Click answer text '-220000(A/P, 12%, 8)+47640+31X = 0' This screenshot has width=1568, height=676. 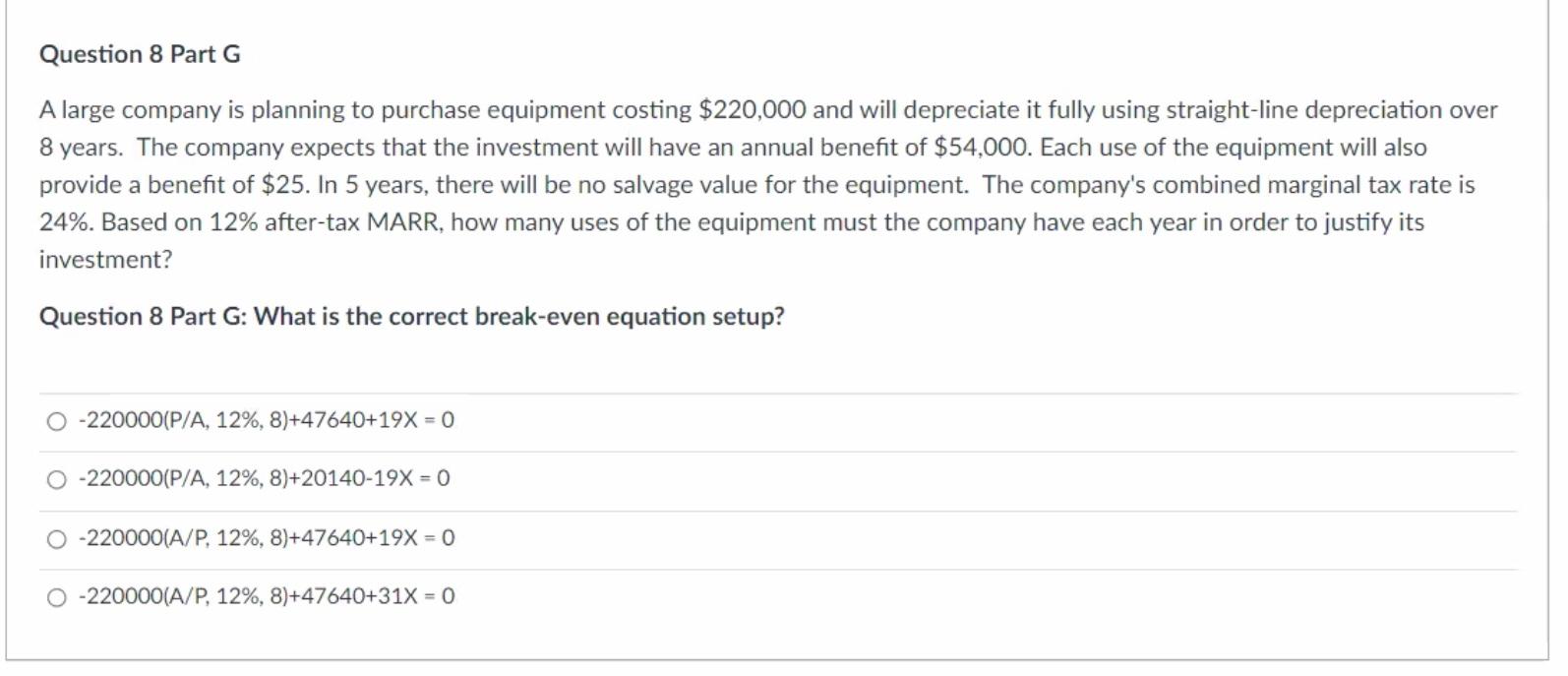[x=267, y=595]
